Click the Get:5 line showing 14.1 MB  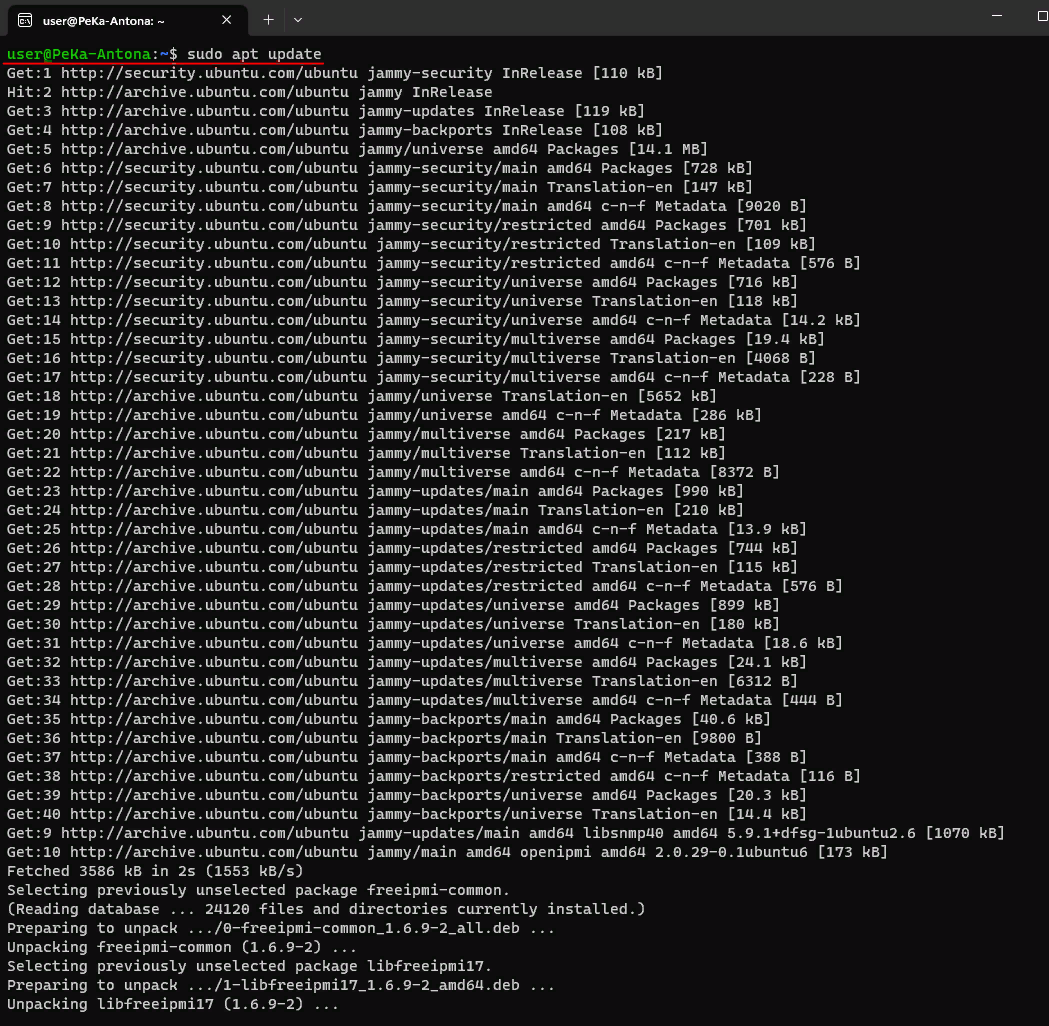pyautogui.click(x=357, y=149)
